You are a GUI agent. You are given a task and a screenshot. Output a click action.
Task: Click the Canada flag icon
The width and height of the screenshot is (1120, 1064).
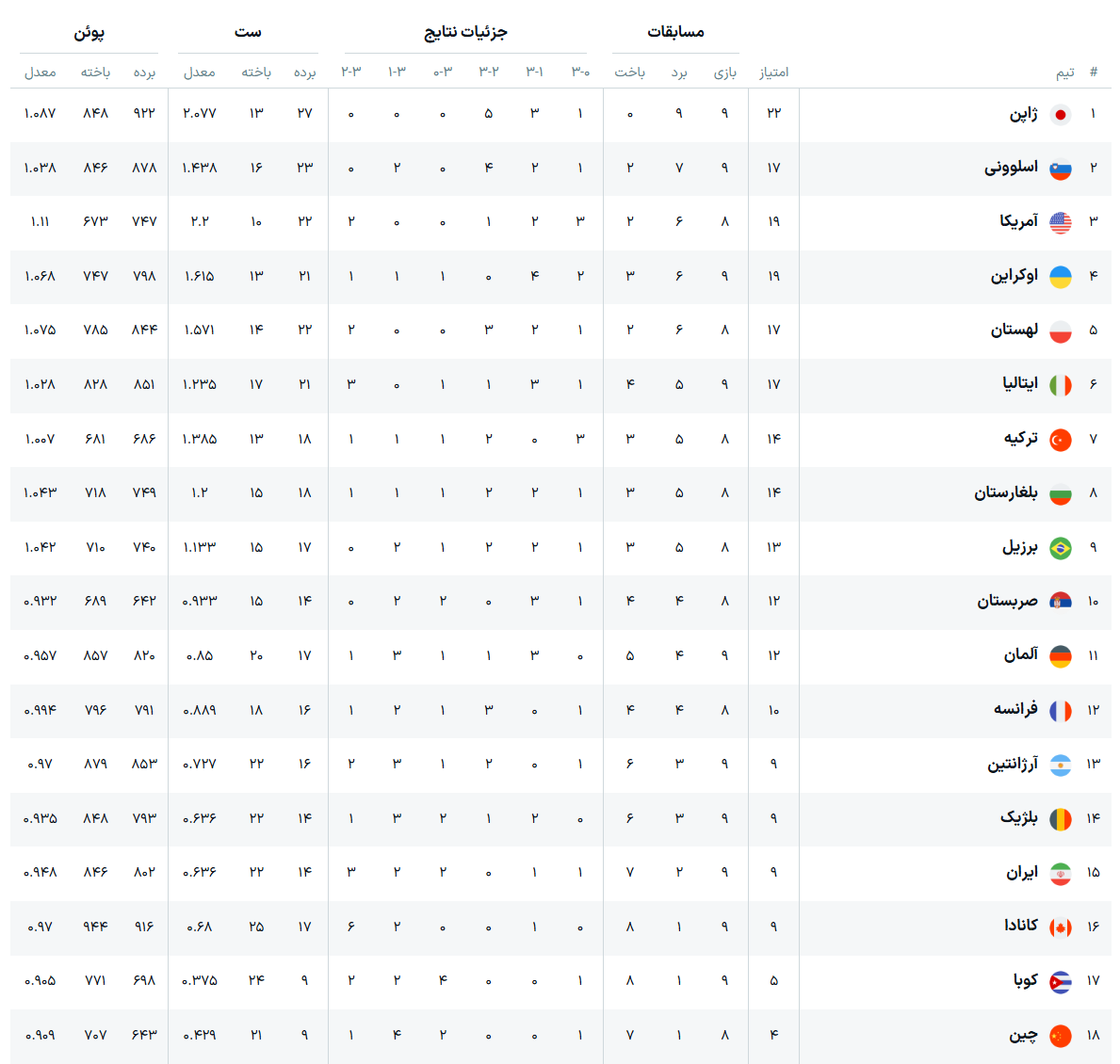1060,927
